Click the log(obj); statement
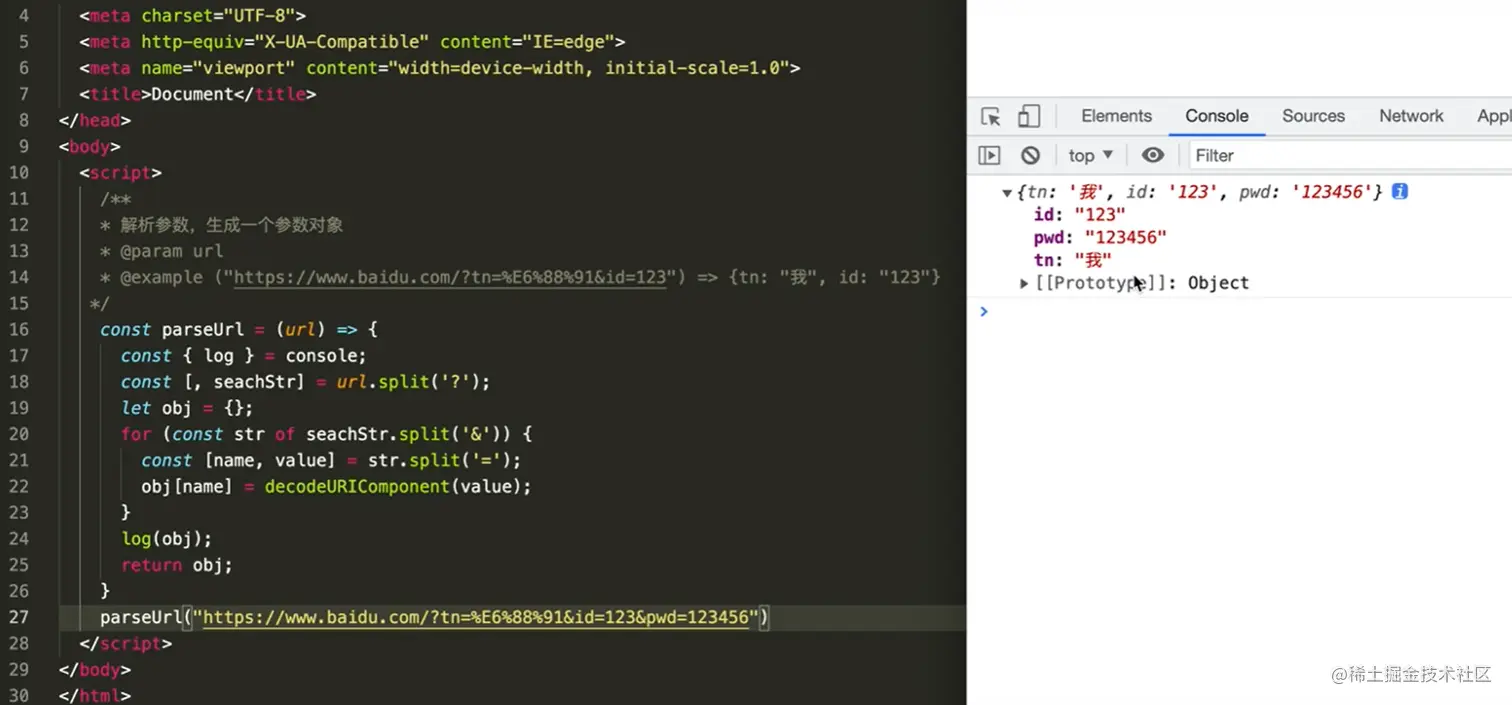Viewport: 1512px width, 705px height. [167, 539]
